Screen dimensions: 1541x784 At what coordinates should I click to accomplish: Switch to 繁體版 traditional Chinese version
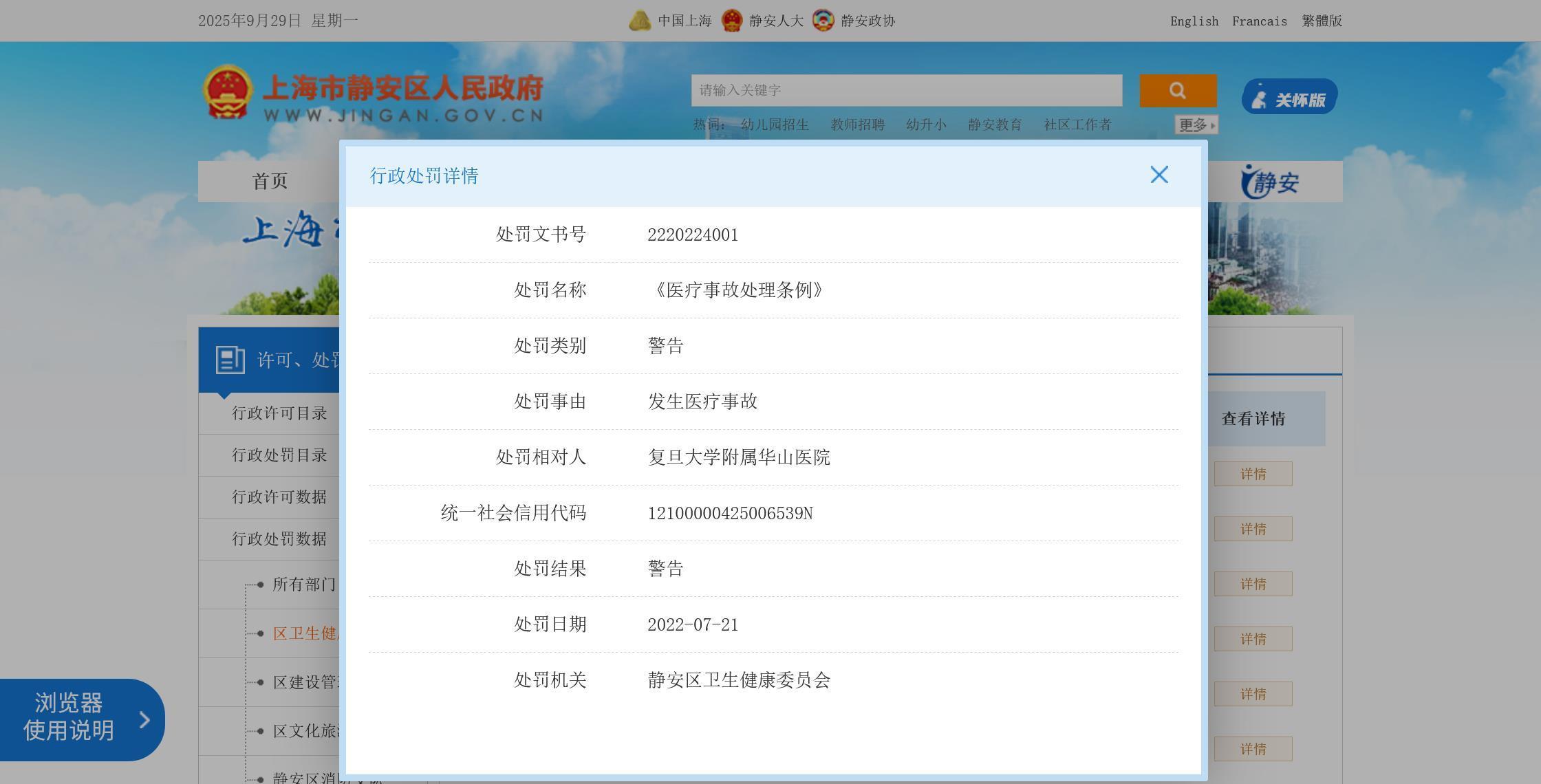coord(1322,21)
